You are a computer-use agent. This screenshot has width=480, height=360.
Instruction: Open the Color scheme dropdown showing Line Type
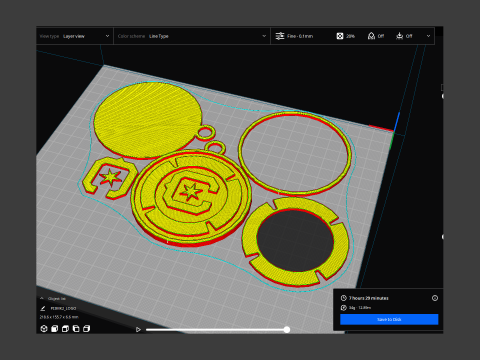click(x=192, y=36)
